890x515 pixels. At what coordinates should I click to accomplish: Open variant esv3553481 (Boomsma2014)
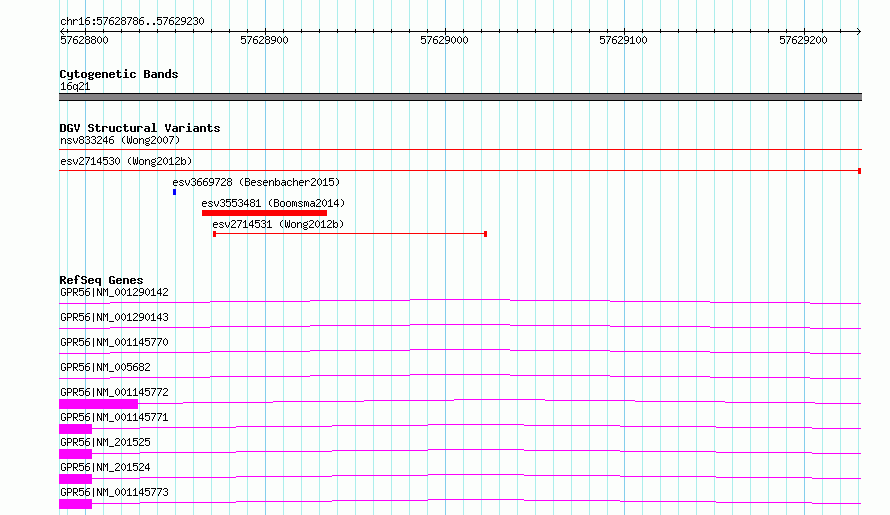click(273, 203)
